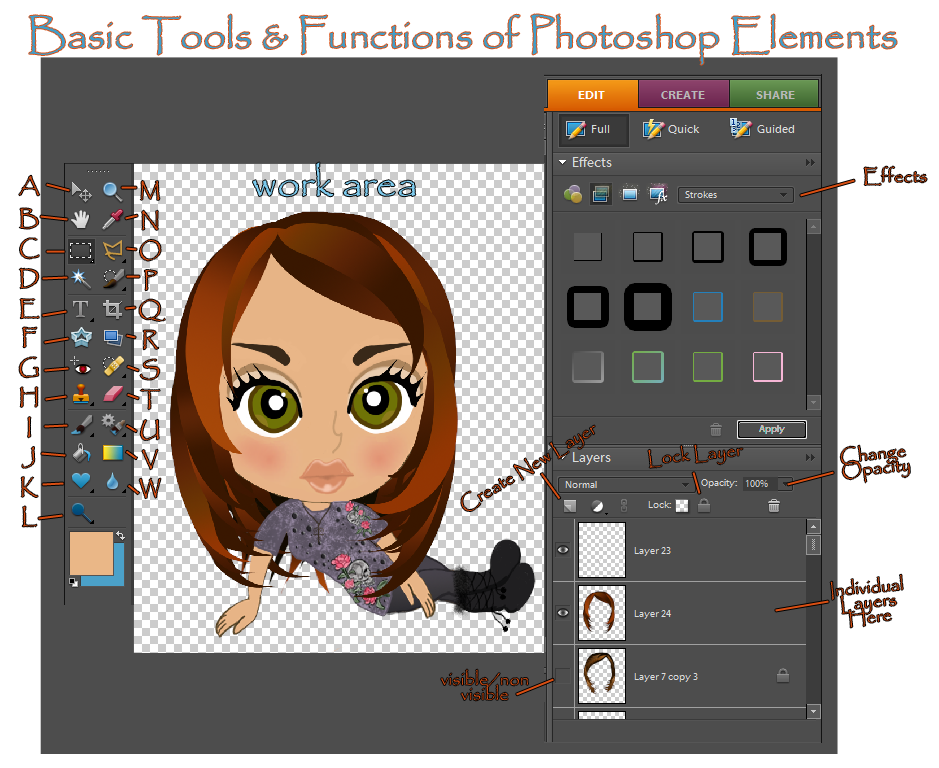Select the Zoom magnifier tool

tap(112, 191)
